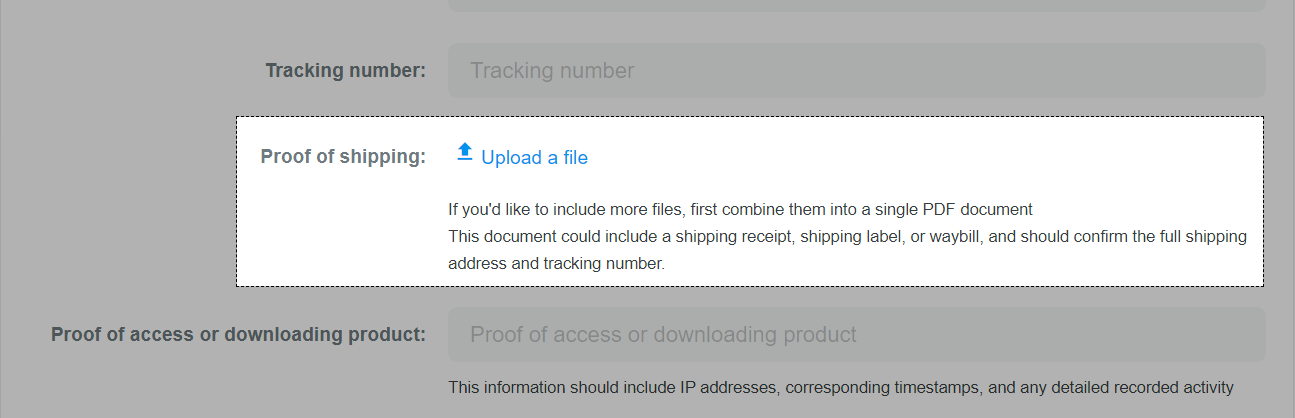
Task: Click the "This document could include a shipping receipt" line
Action: (847, 237)
